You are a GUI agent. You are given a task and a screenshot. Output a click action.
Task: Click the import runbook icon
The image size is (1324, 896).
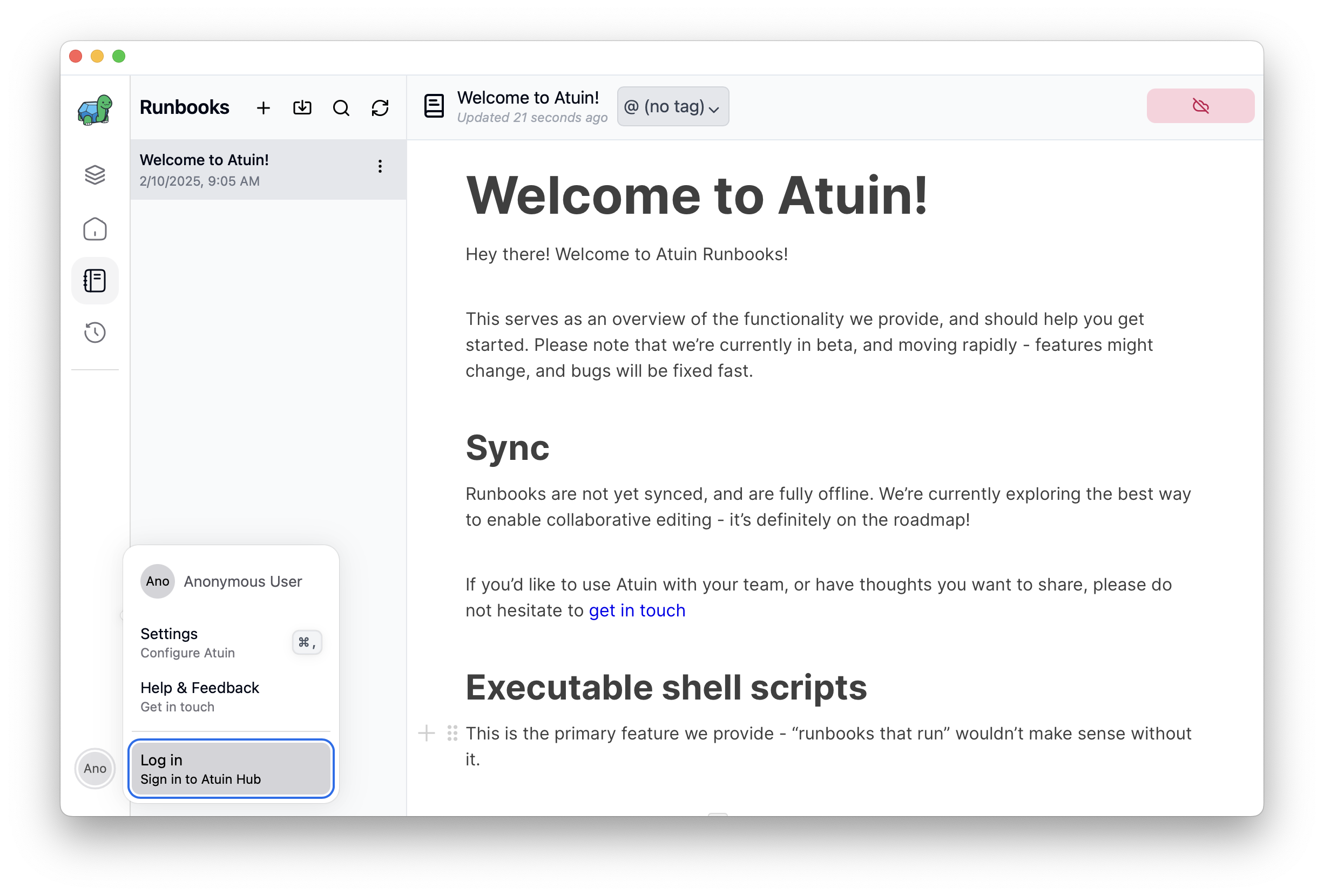pos(302,107)
